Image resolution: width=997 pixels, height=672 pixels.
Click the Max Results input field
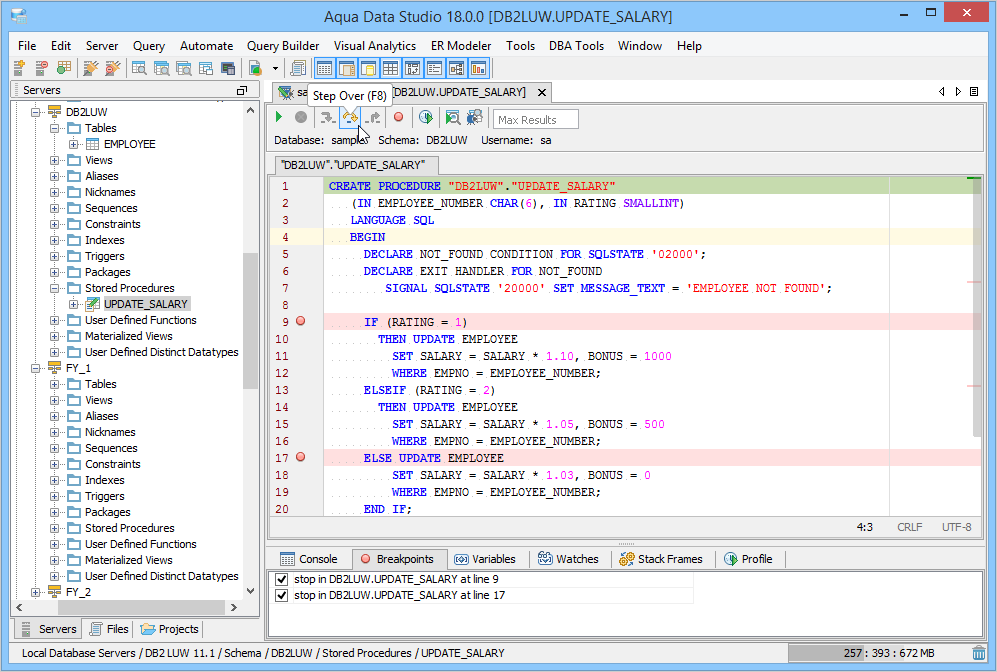[x=536, y=119]
